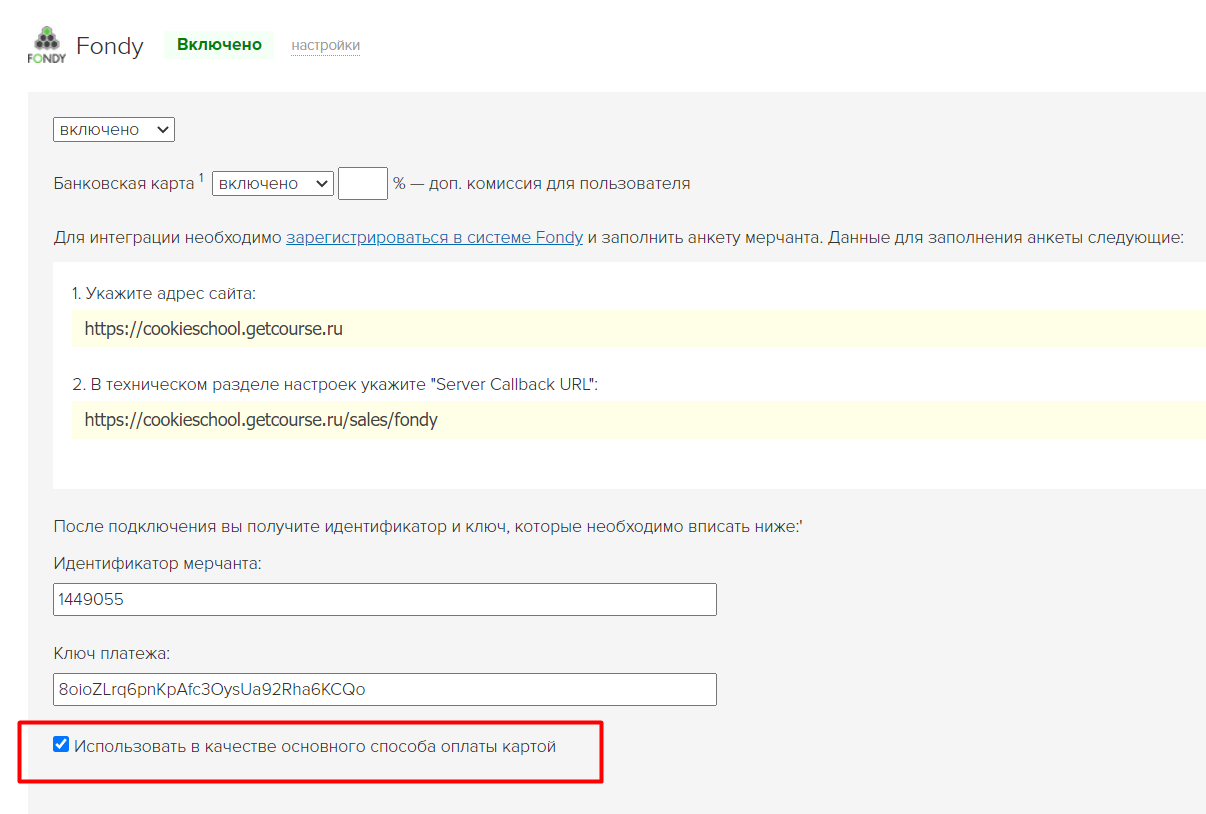Click the Server Callback URL instruction line
Viewport: 1206px width, 814px height.
pyautogui.click(x=335, y=384)
